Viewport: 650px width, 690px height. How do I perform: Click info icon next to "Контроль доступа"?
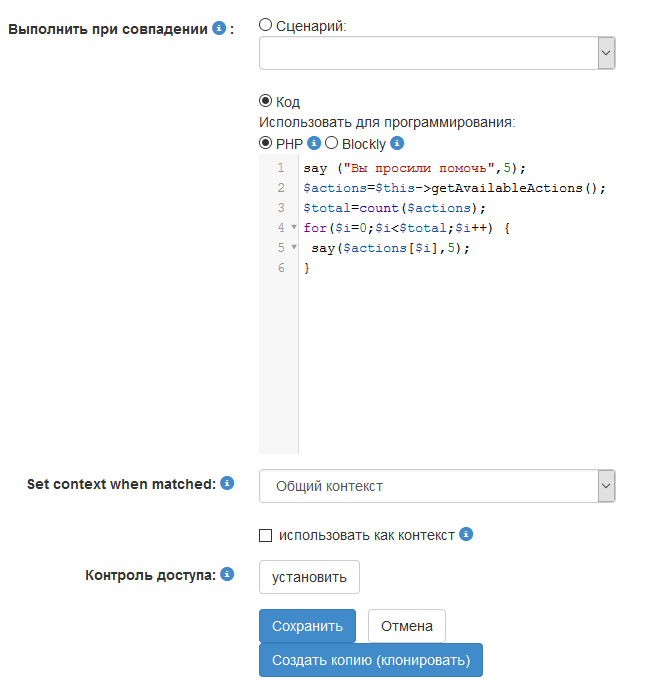(227, 574)
